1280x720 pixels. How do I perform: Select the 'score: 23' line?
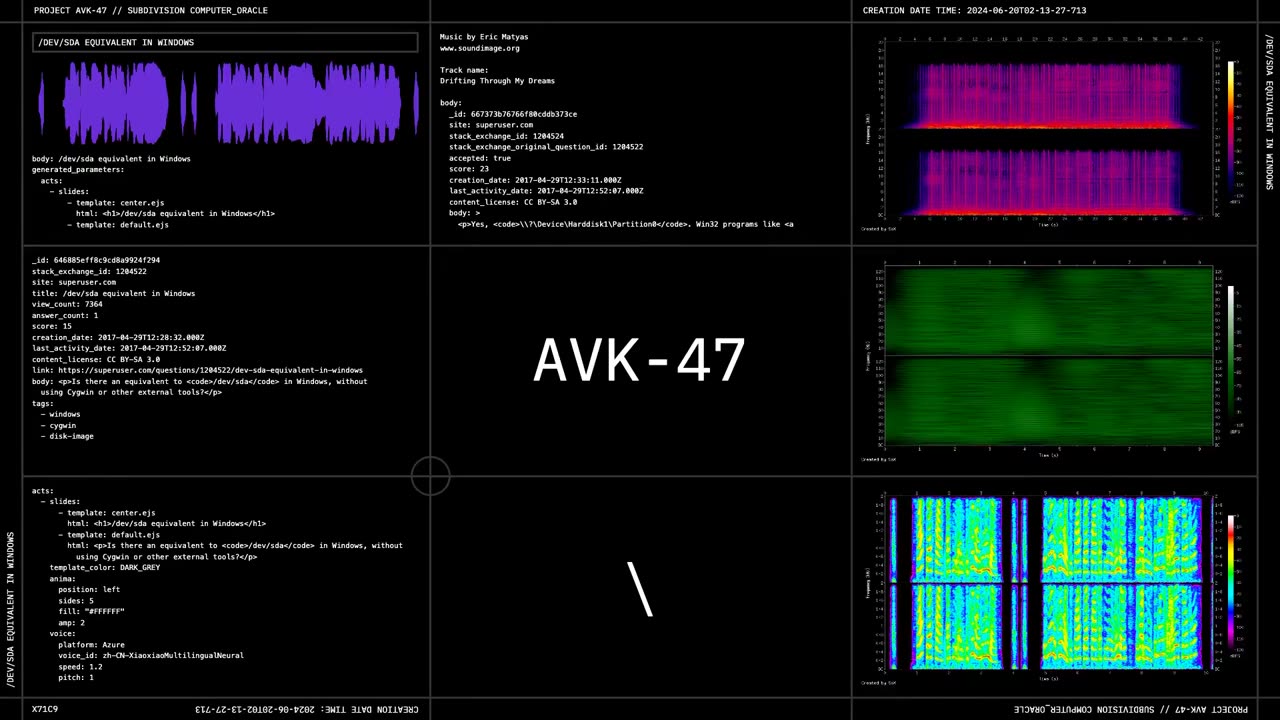click(x=468, y=169)
